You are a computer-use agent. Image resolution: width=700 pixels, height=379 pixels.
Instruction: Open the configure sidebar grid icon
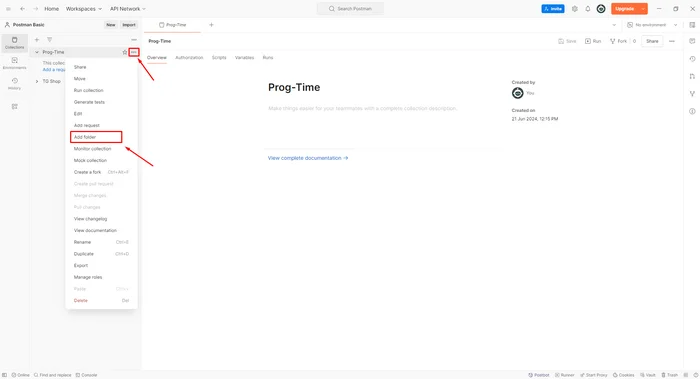click(15, 107)
